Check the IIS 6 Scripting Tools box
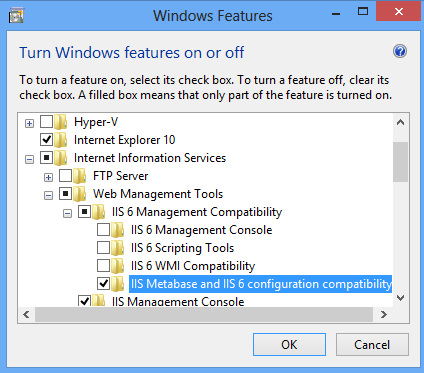Screen dimensions: 424x373 [103, 248]
